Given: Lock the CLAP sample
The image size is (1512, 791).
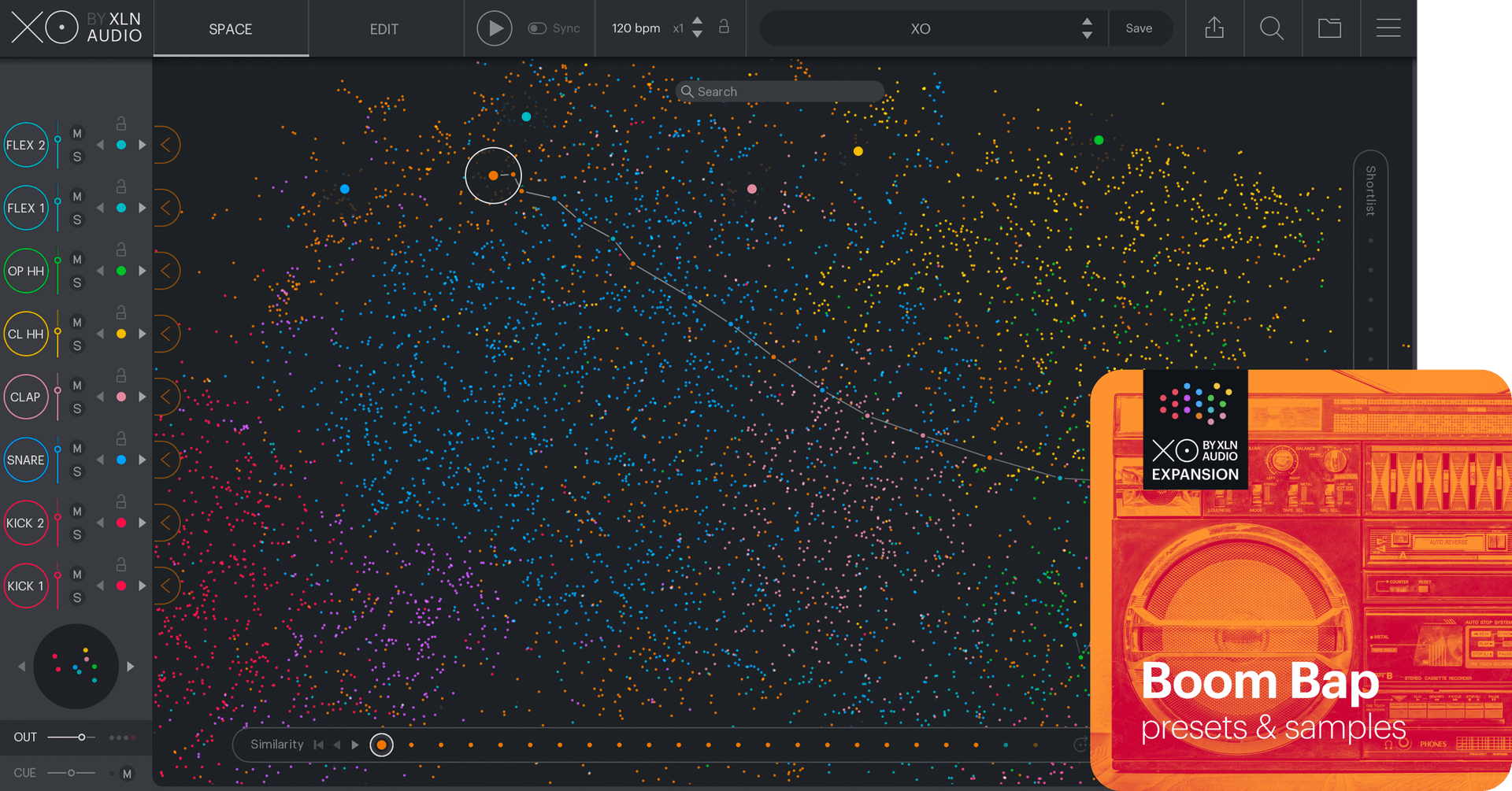Looking at the screenshot, I should [x=121, y=375].
